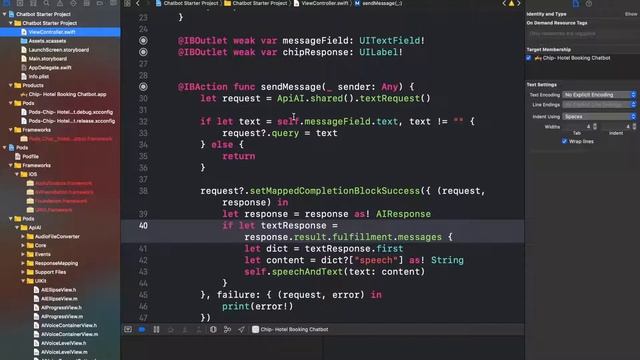Jump to previous issue arrow

click(x=504, y=3)
